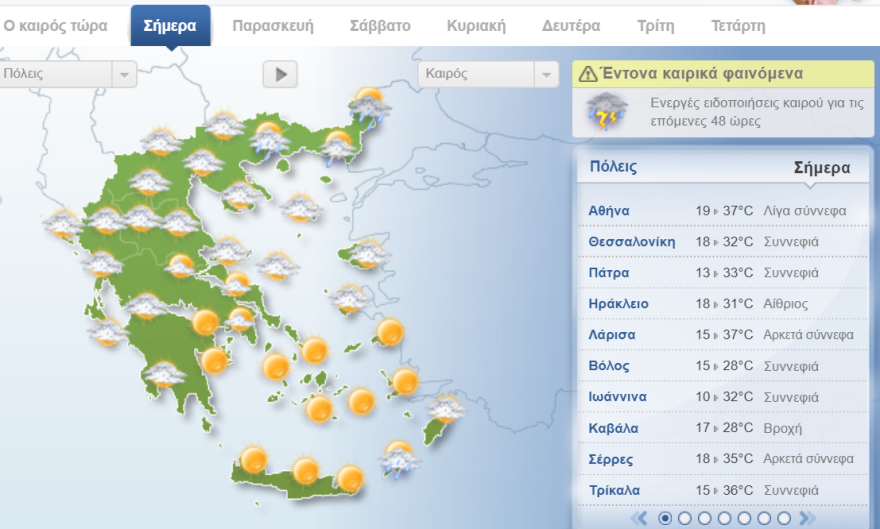Screen dimensions: 880x529
Task: Open the Θεσσαλονίκη city forecast link
Action: point(632,242)
